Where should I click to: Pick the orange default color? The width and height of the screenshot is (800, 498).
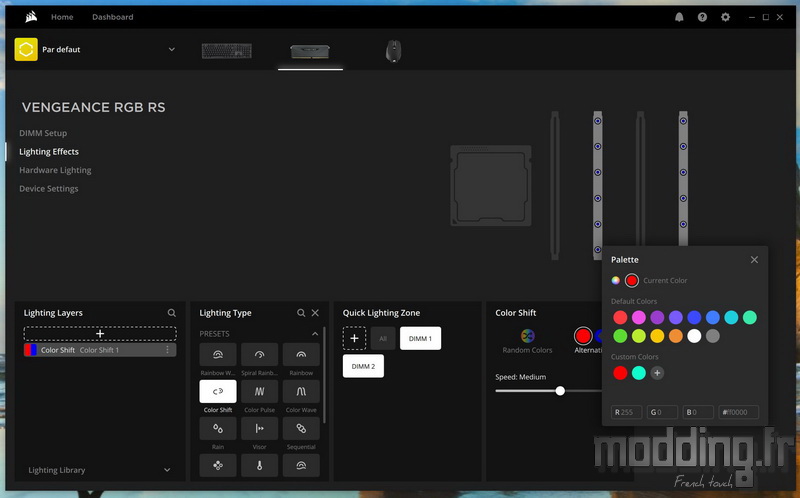click(x=676, y=336)
